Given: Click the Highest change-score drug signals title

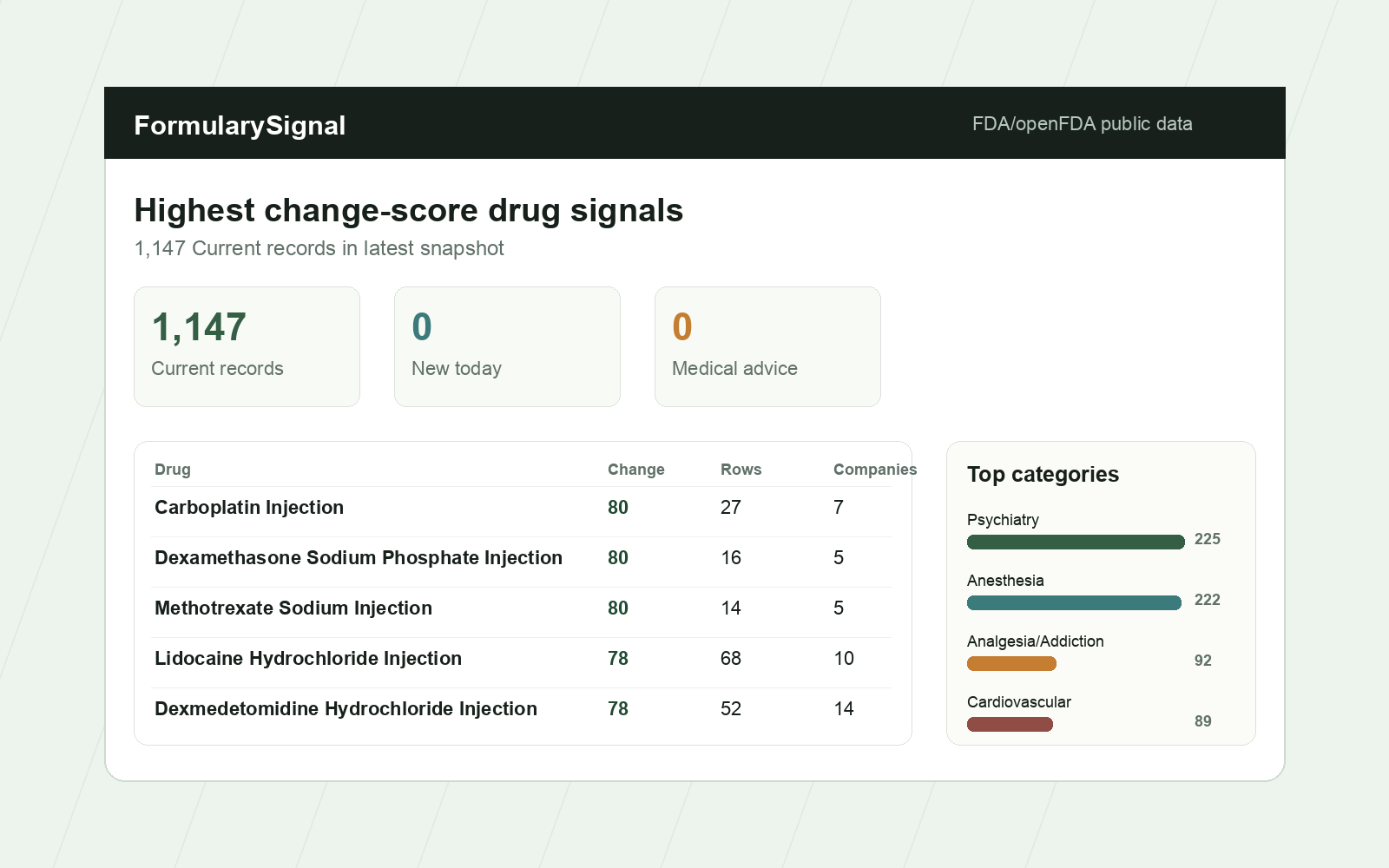Looking at the screenshot, I should [x=408, y=210].
